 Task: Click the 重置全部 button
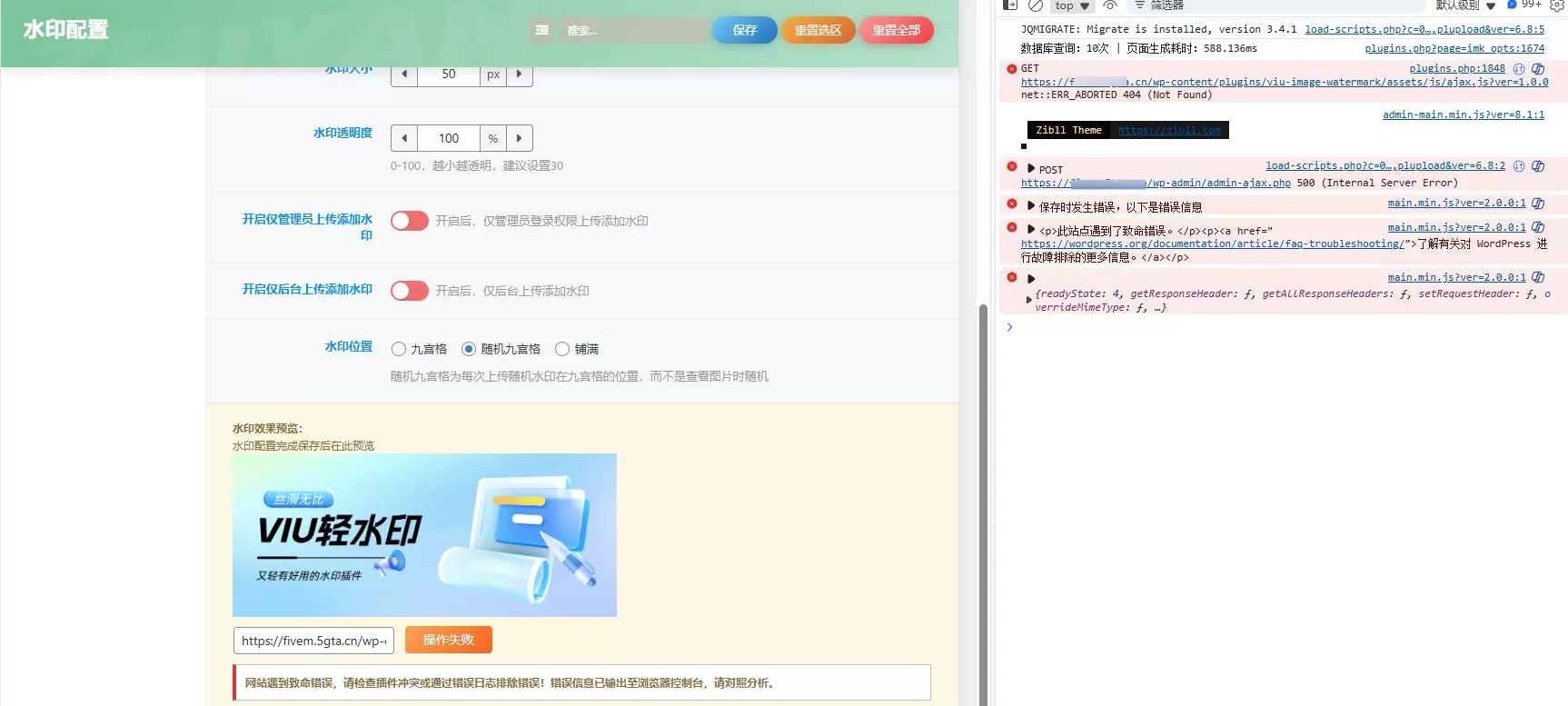897,30
